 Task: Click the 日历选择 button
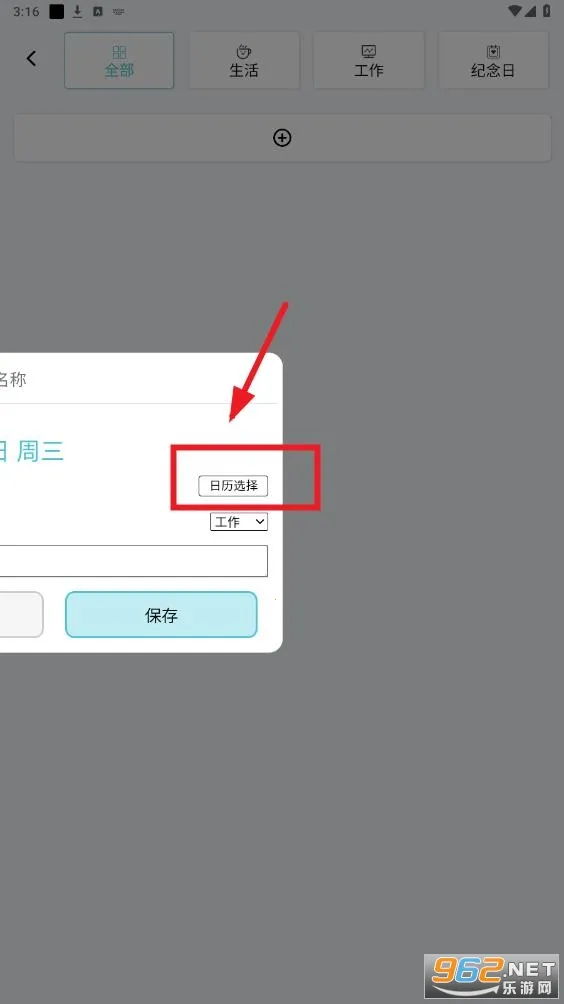233,486
